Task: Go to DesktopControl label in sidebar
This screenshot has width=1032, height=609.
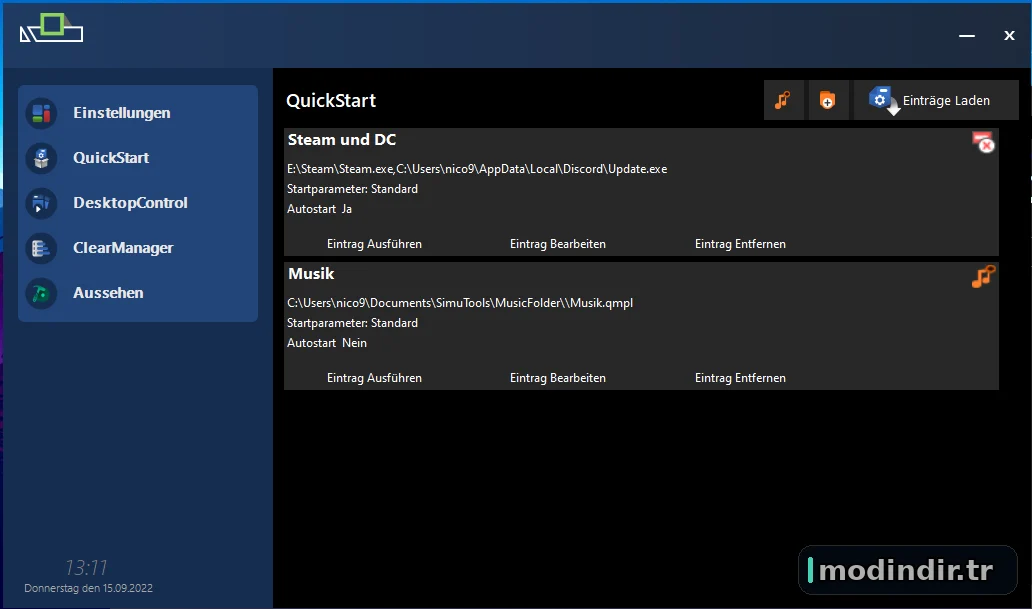Action: [x=130, y=203]
